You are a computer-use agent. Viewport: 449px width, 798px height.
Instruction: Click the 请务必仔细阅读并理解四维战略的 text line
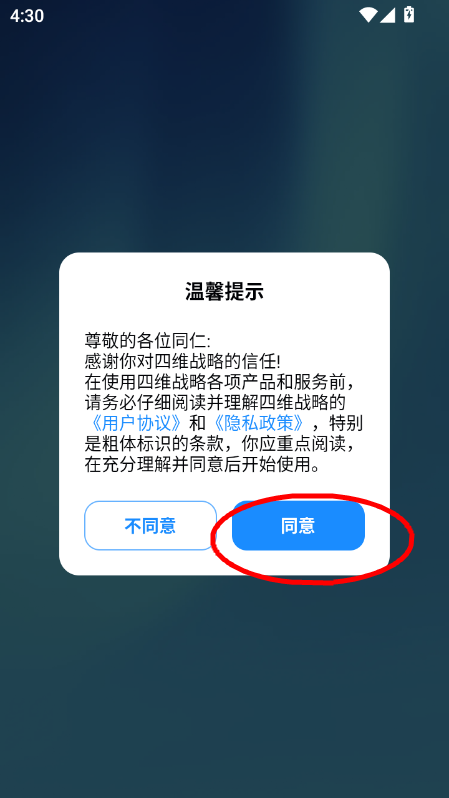[x=215, y=403]
